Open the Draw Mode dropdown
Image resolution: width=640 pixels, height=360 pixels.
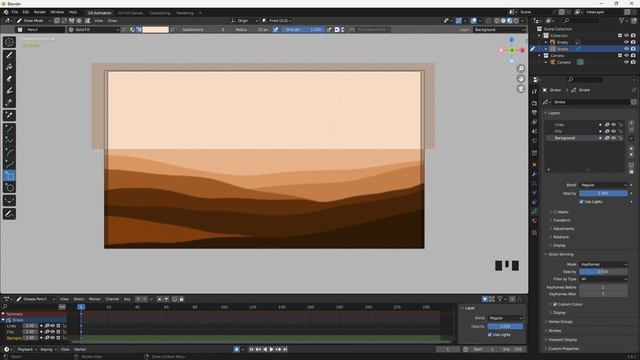(33, 20)
